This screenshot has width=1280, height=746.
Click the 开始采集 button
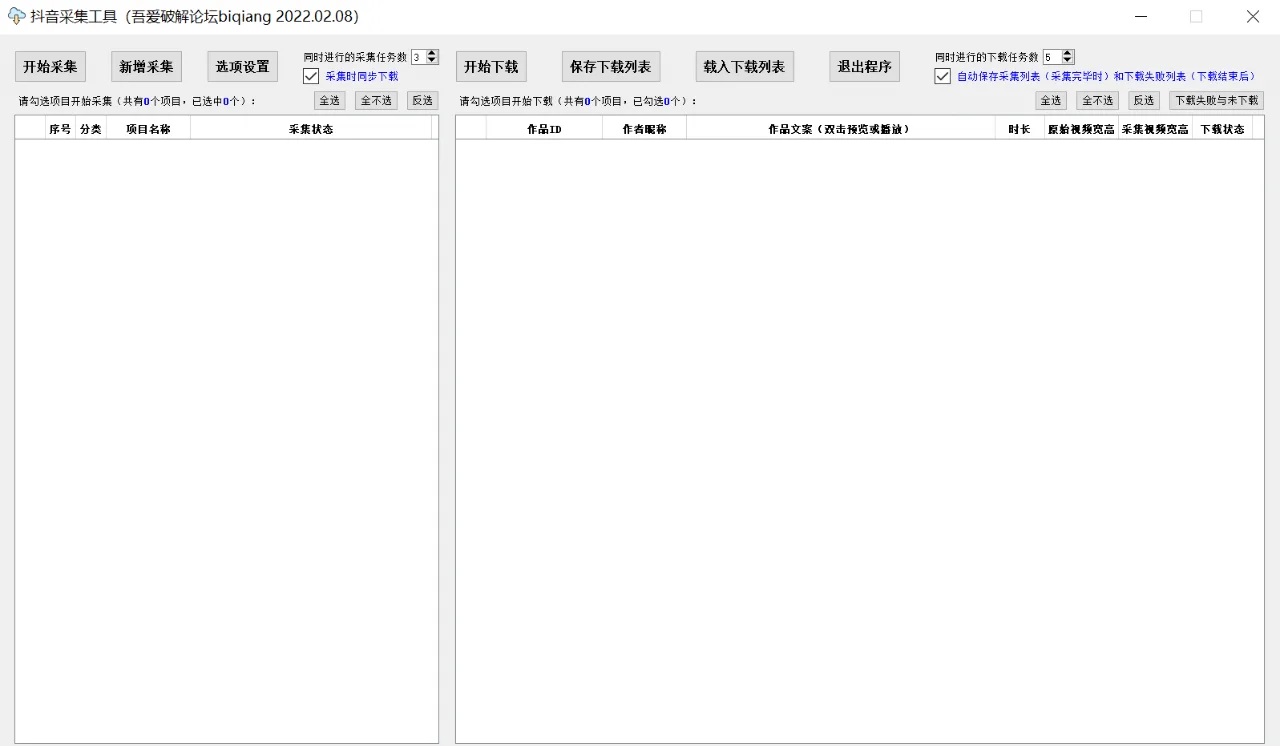point(50,67)
